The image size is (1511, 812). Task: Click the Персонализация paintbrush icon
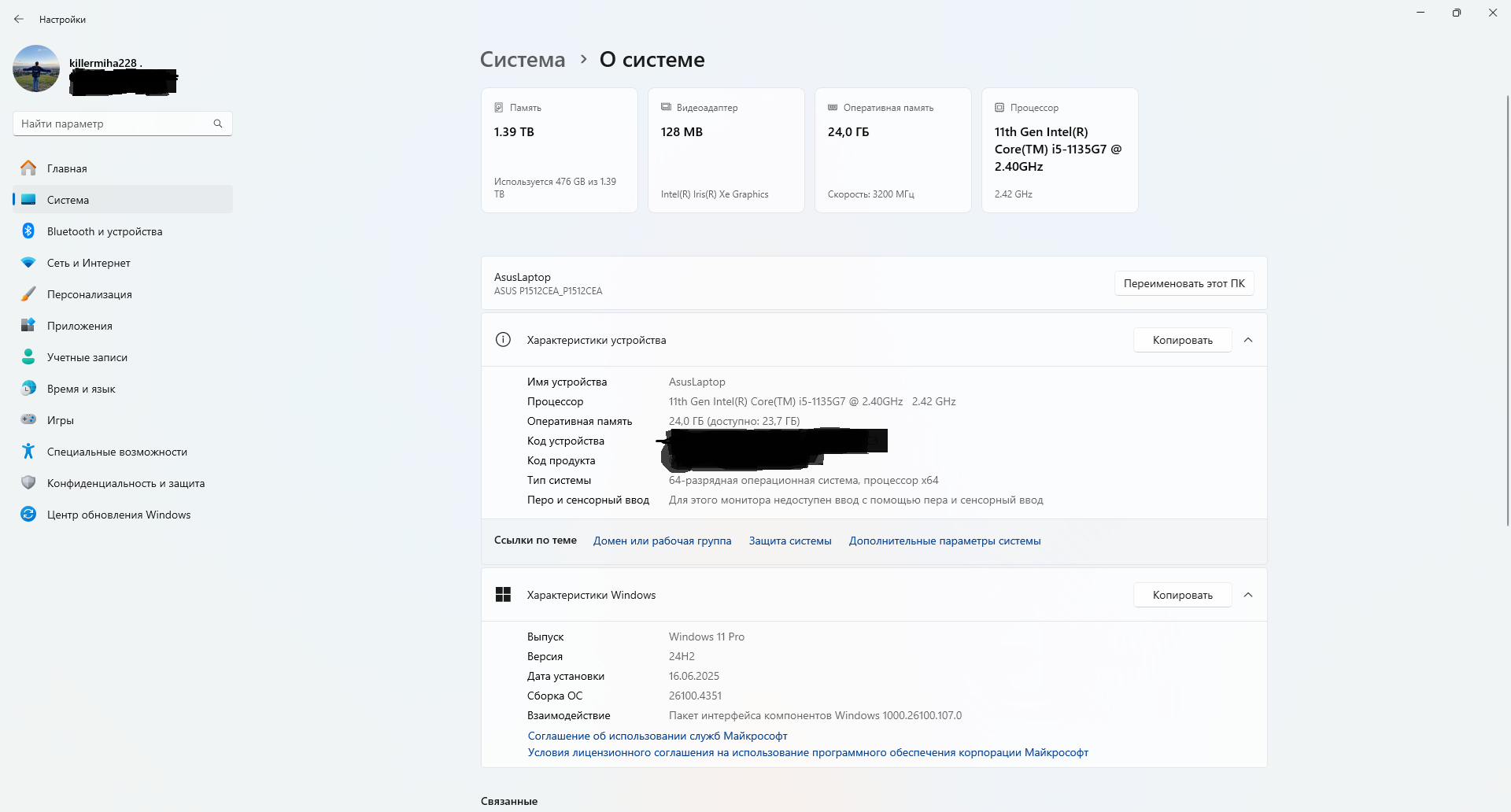coord(28,293)
